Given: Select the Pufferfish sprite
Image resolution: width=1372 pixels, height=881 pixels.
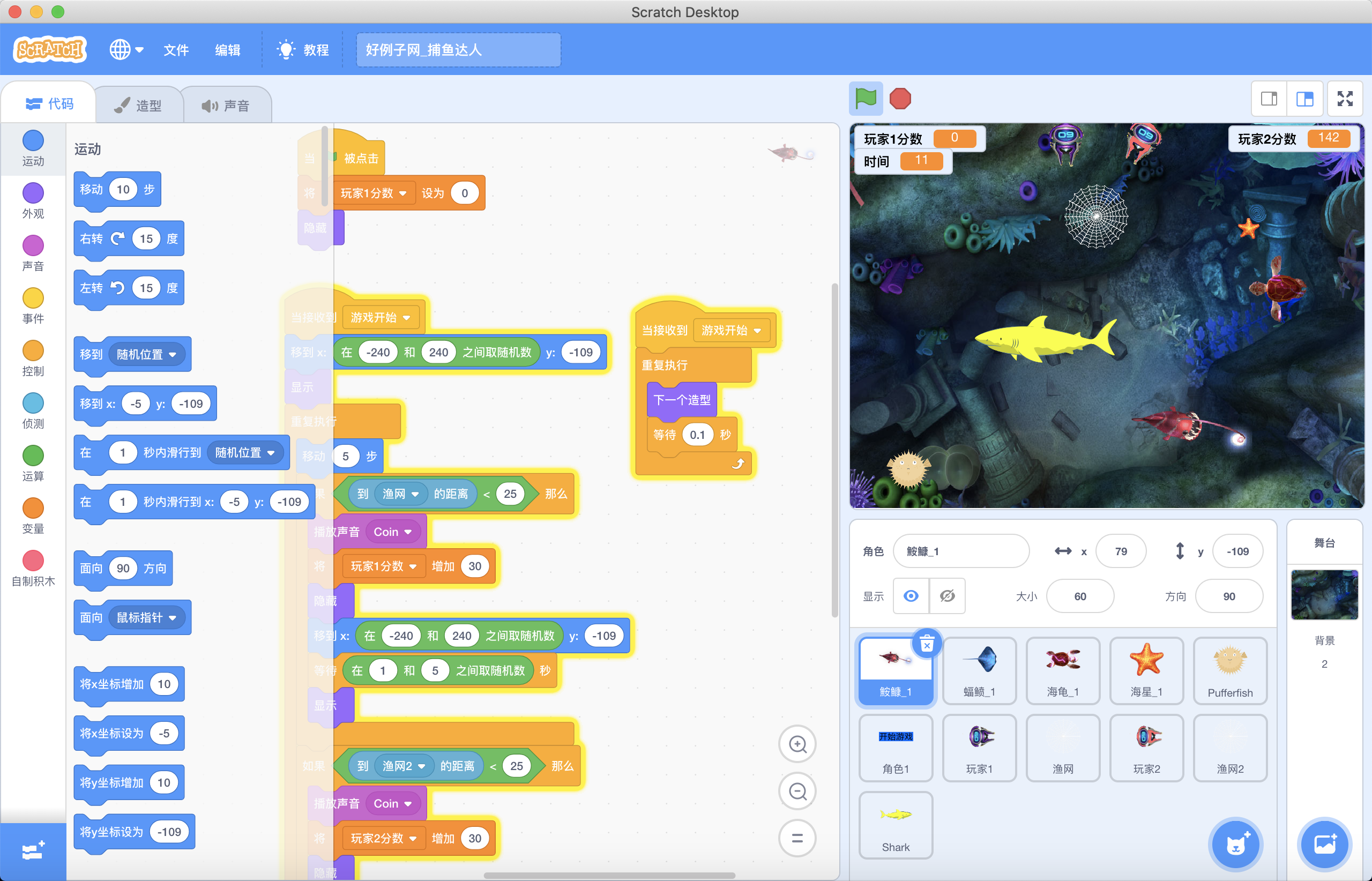Looking at the screenshot, I should tap(1229, 670).
